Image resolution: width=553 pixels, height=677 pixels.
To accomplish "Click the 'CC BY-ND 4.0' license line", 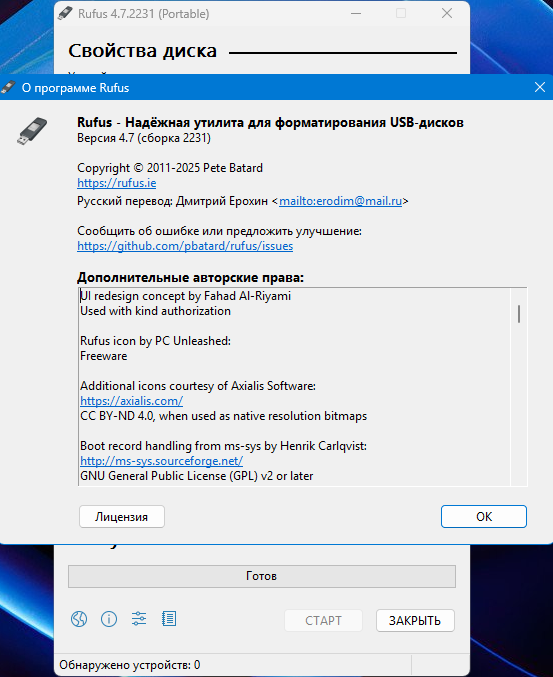I will click(x=224, y=416).
